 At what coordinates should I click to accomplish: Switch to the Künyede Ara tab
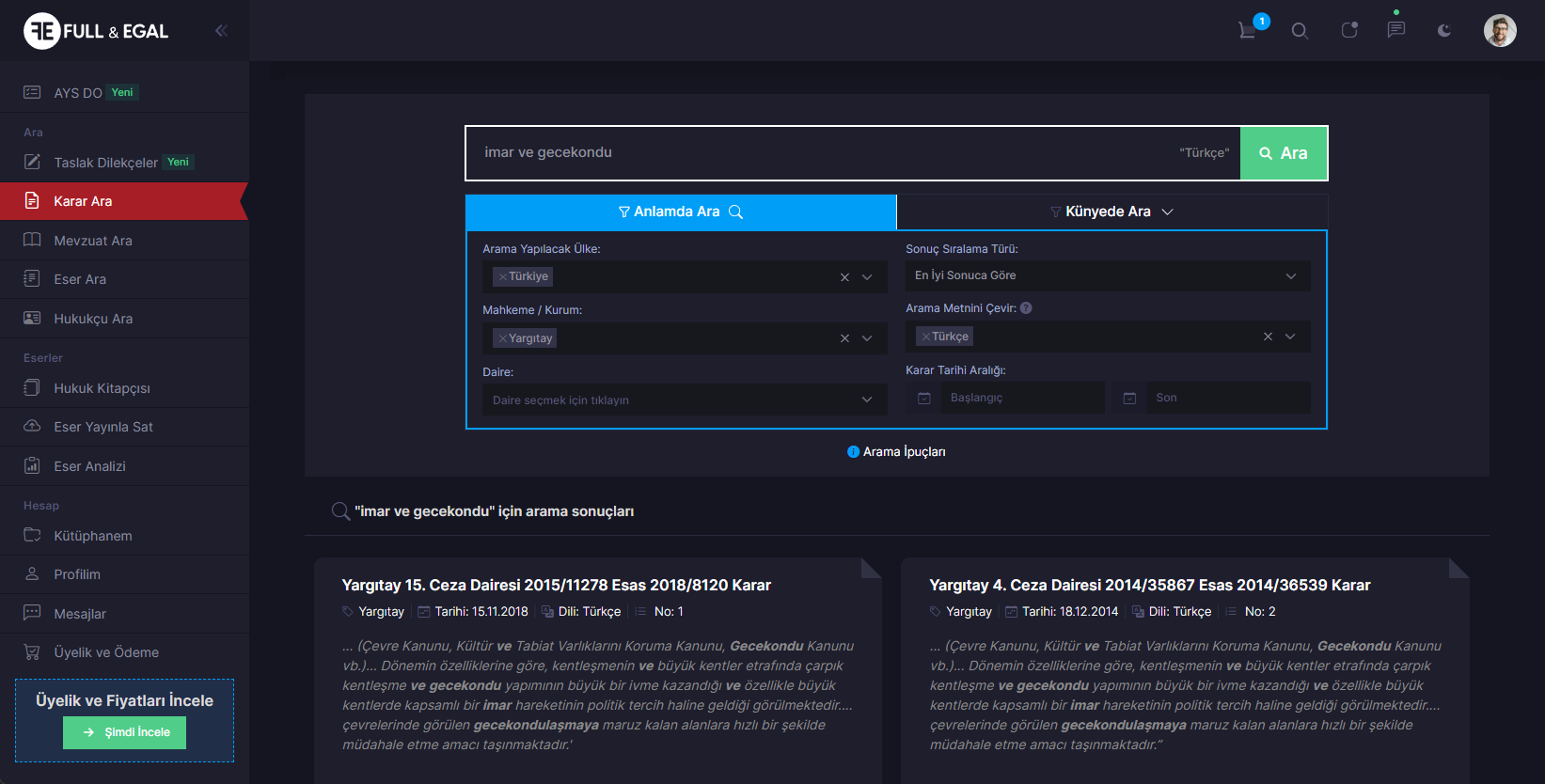tap(1111, 212)
